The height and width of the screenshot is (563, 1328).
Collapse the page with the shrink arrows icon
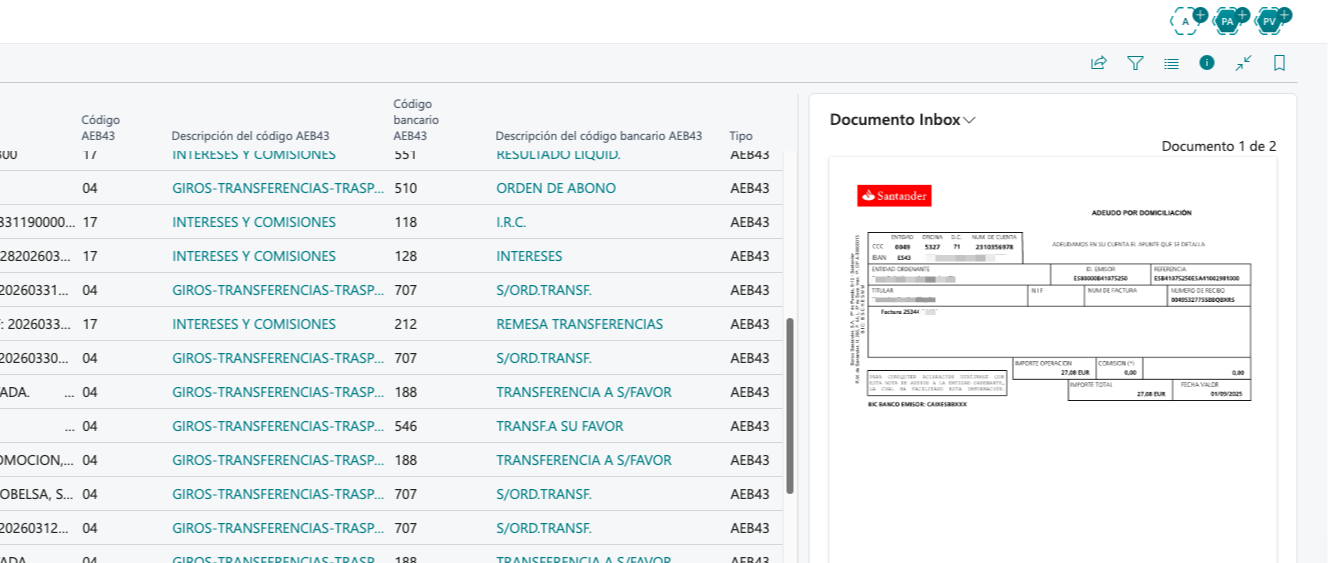(1243, 63)
